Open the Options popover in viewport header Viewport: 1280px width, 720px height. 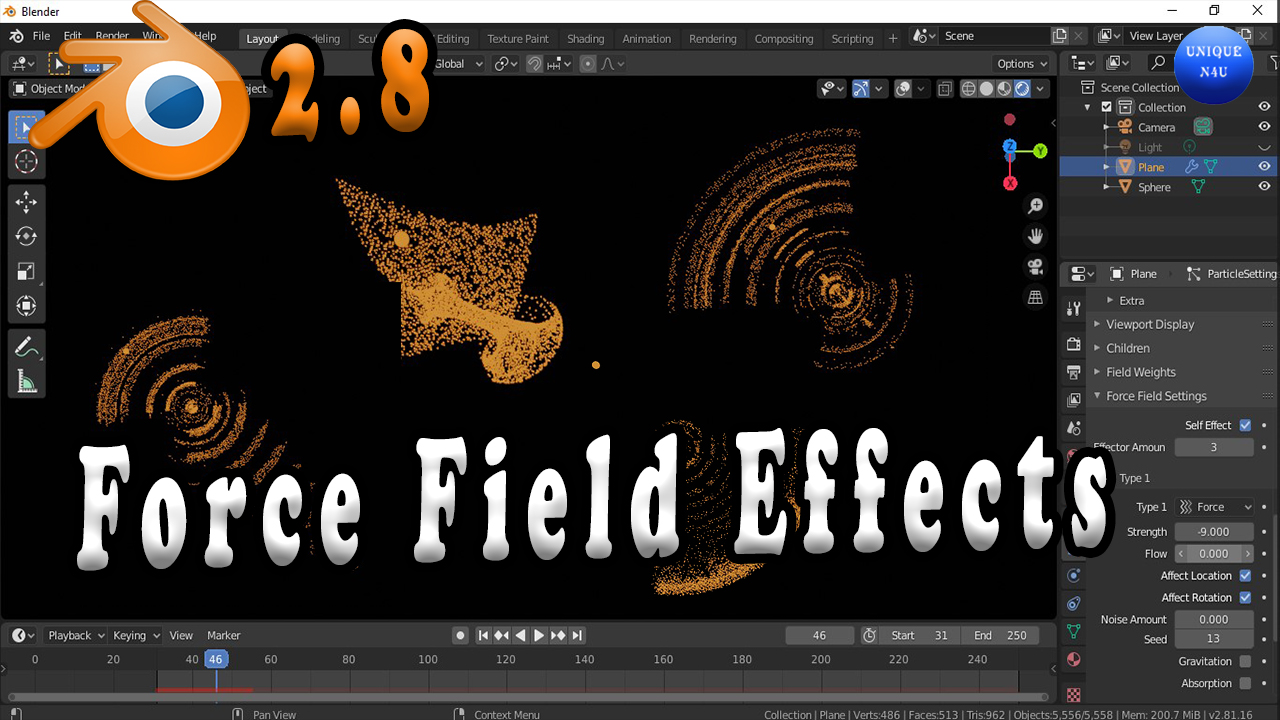tap(1021, 63)
